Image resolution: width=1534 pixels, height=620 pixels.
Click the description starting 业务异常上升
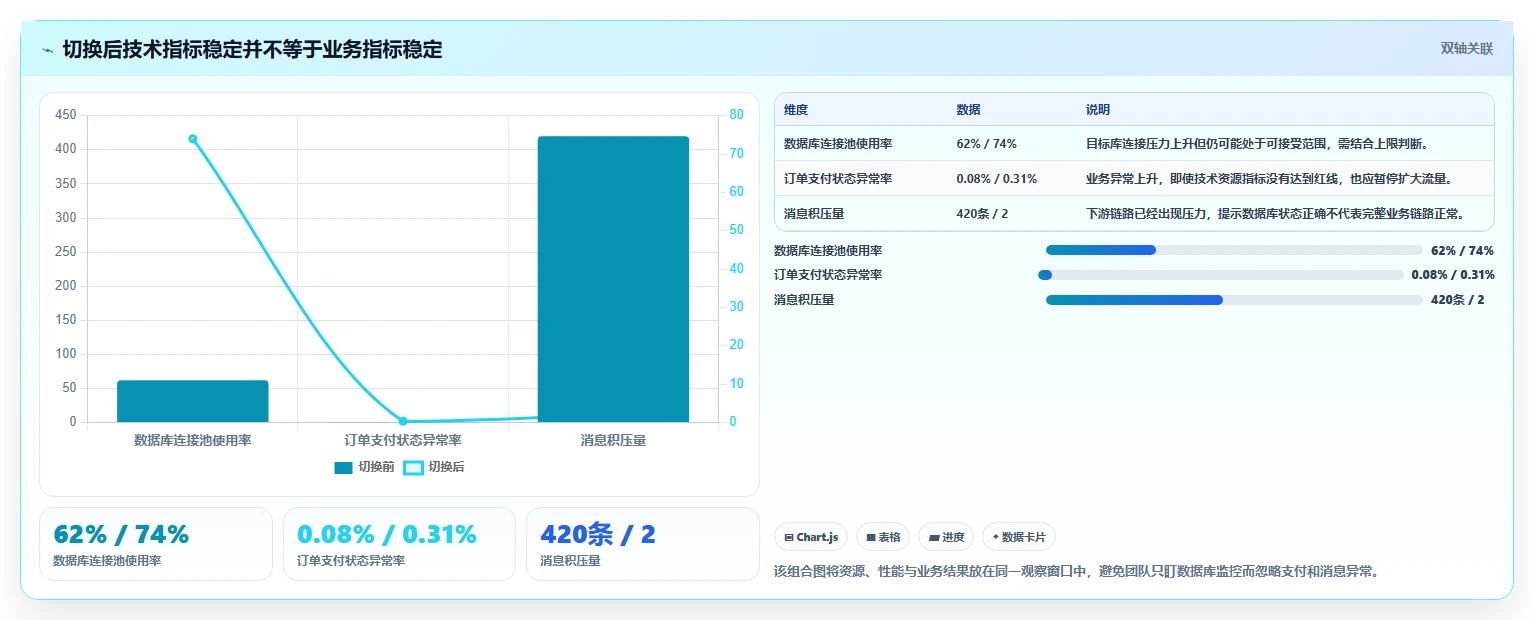(1269, 179)
